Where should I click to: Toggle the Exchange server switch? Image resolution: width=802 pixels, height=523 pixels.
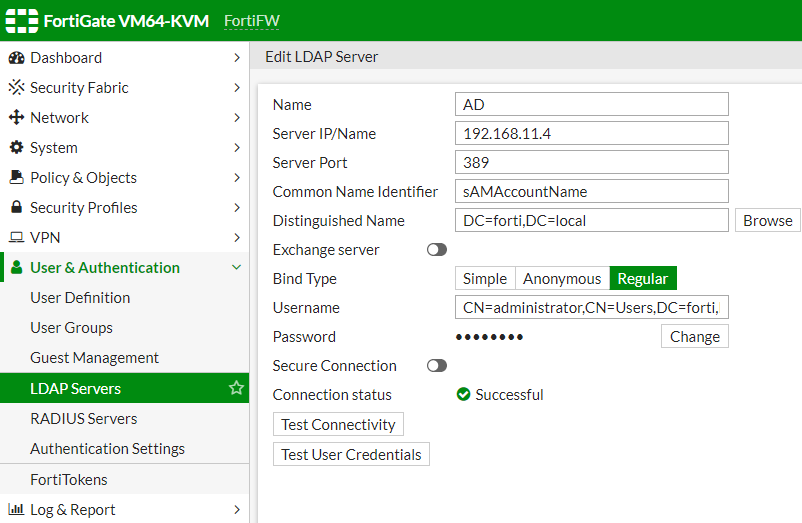click(x=437, y=249)
